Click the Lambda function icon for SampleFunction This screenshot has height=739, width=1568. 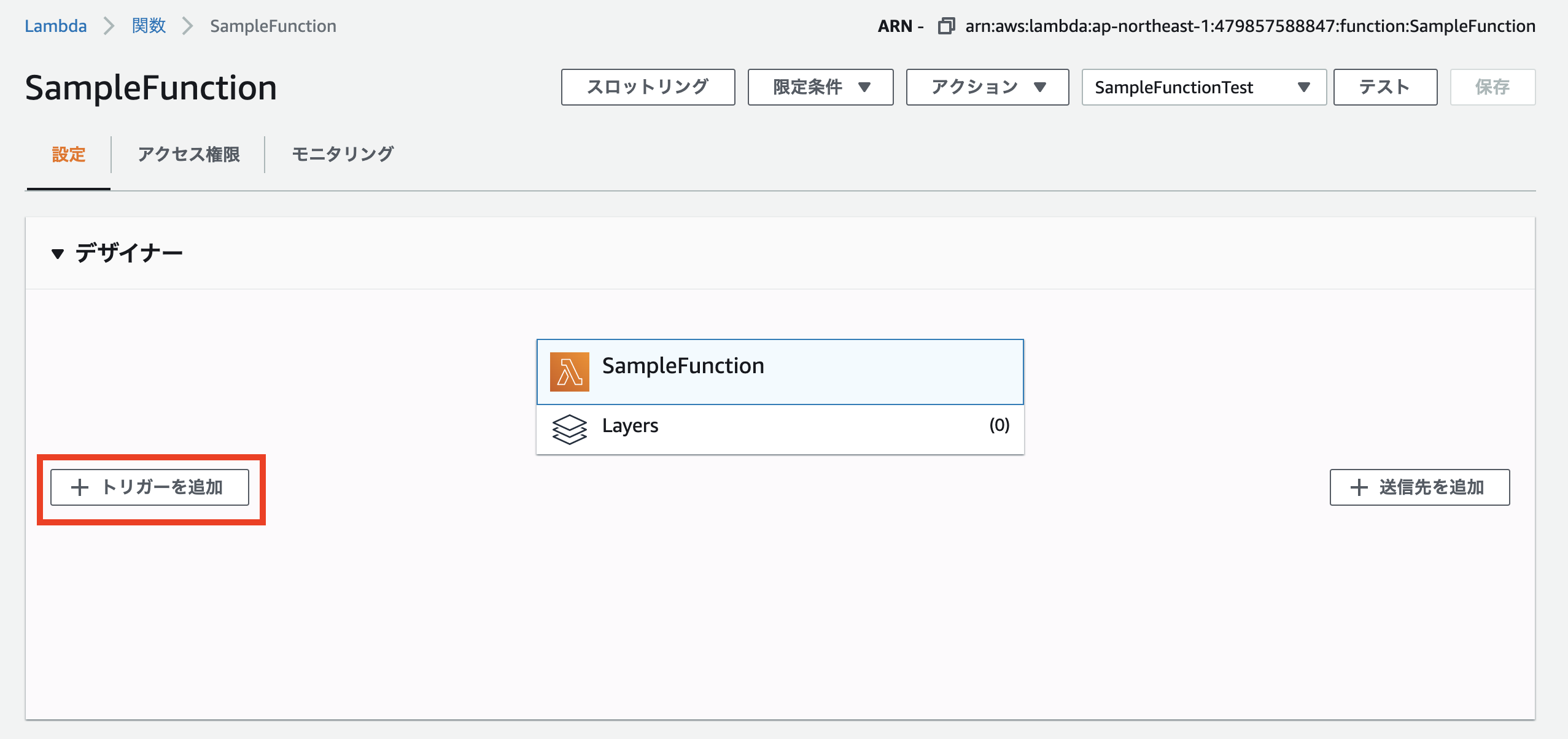click(x=569, y=371)
